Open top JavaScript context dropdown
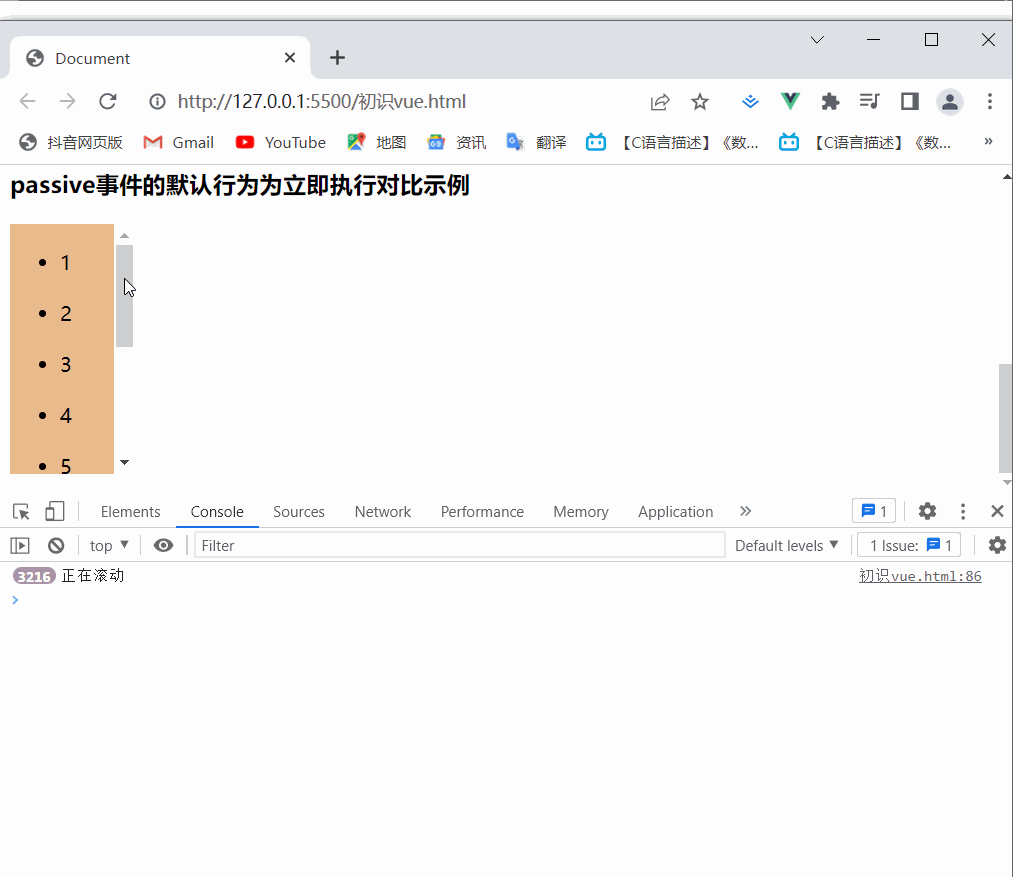This screenshot has height=877, width=1013. [x=109, y=545]
